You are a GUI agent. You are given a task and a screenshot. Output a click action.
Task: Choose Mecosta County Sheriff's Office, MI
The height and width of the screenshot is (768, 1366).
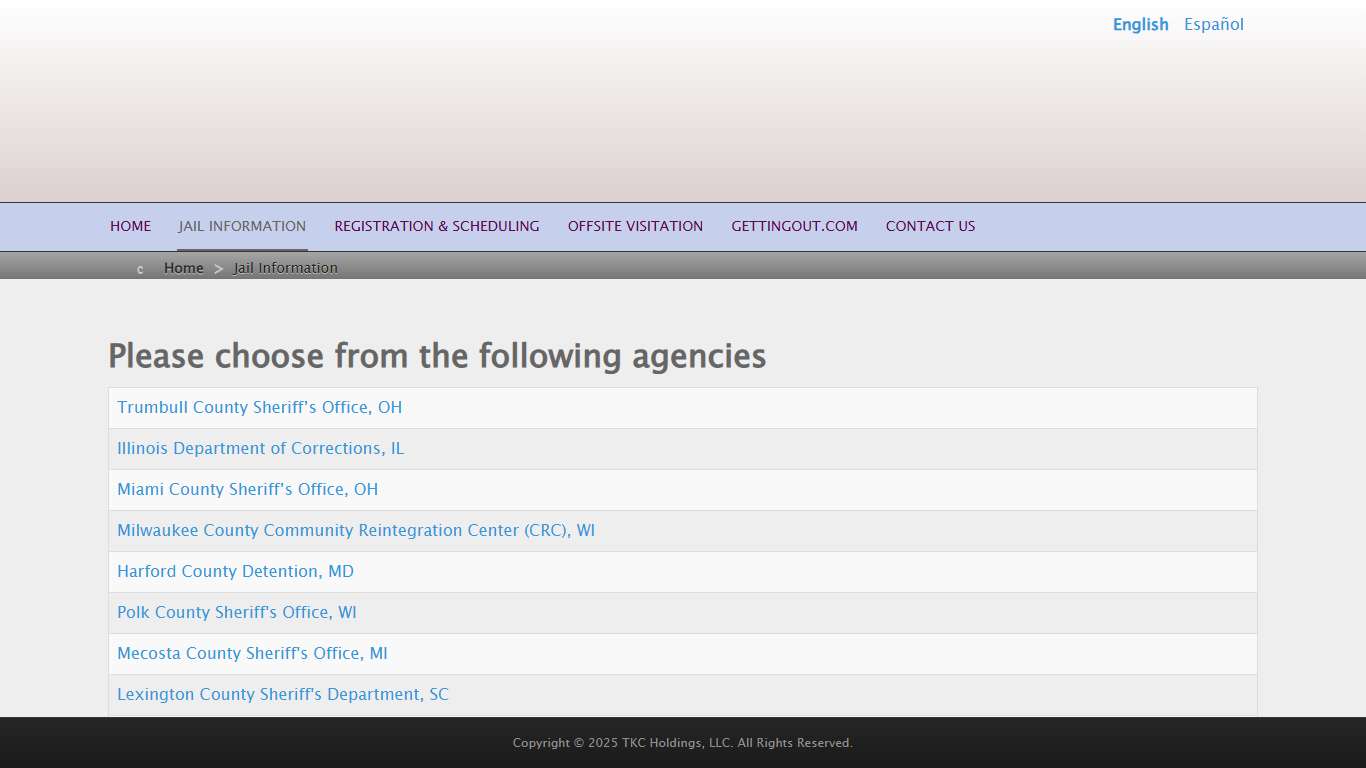click(x=252, y=654)
